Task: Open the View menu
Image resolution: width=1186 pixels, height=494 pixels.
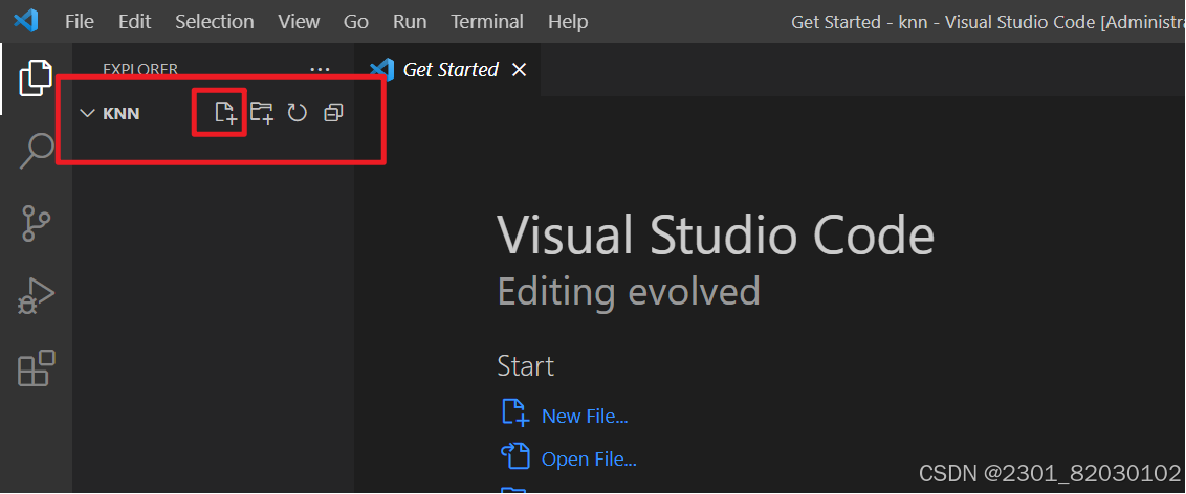Action: [299, 21]
